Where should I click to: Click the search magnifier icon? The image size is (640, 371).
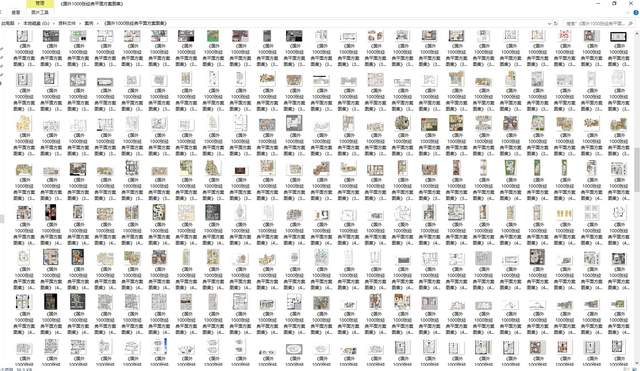631,24
